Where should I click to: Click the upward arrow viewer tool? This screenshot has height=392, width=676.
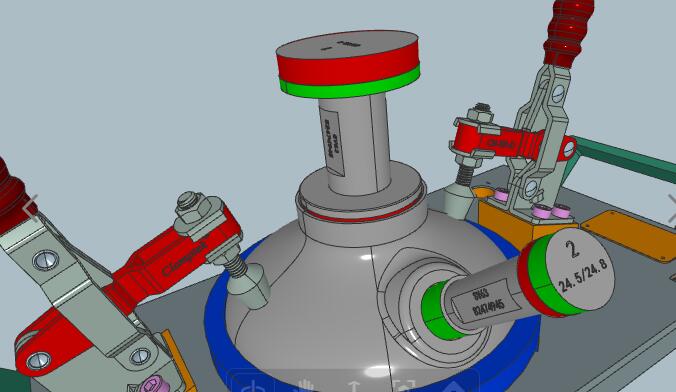click(x=354, y=386)
